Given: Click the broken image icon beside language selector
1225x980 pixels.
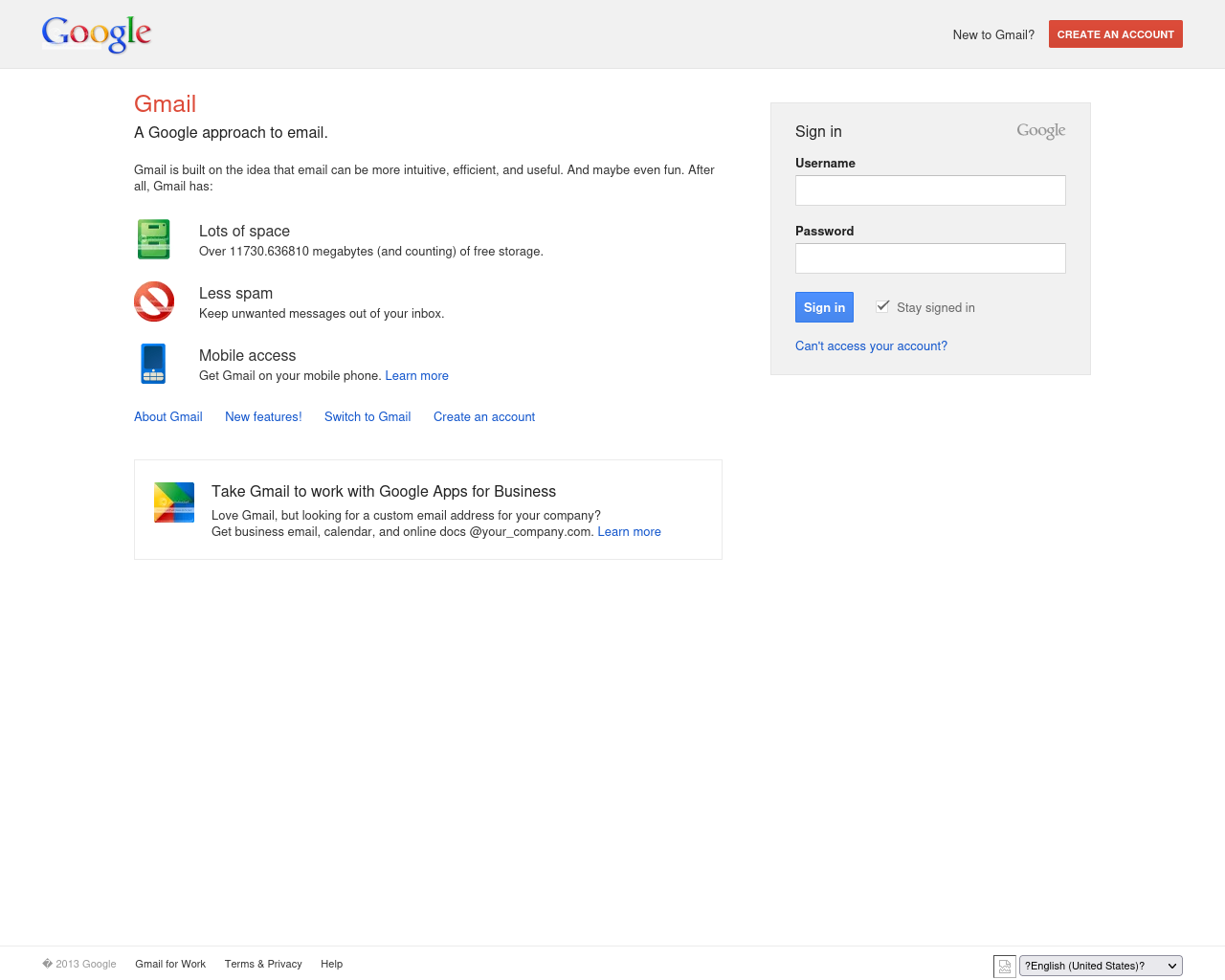Looking at the screenshot, I should (x=1004, y=966).
